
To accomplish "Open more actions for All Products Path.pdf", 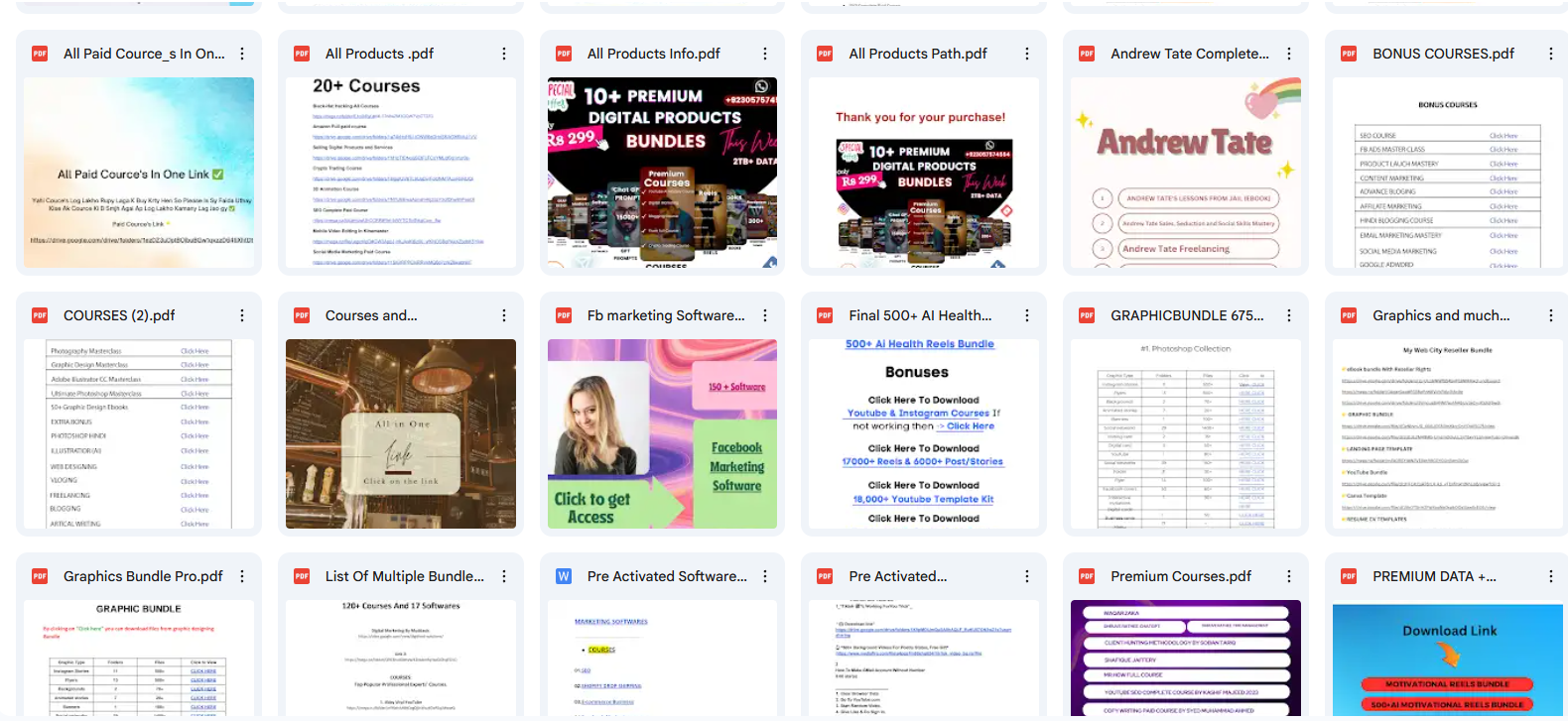I will pyautogui.click(x=1027, y=54).
